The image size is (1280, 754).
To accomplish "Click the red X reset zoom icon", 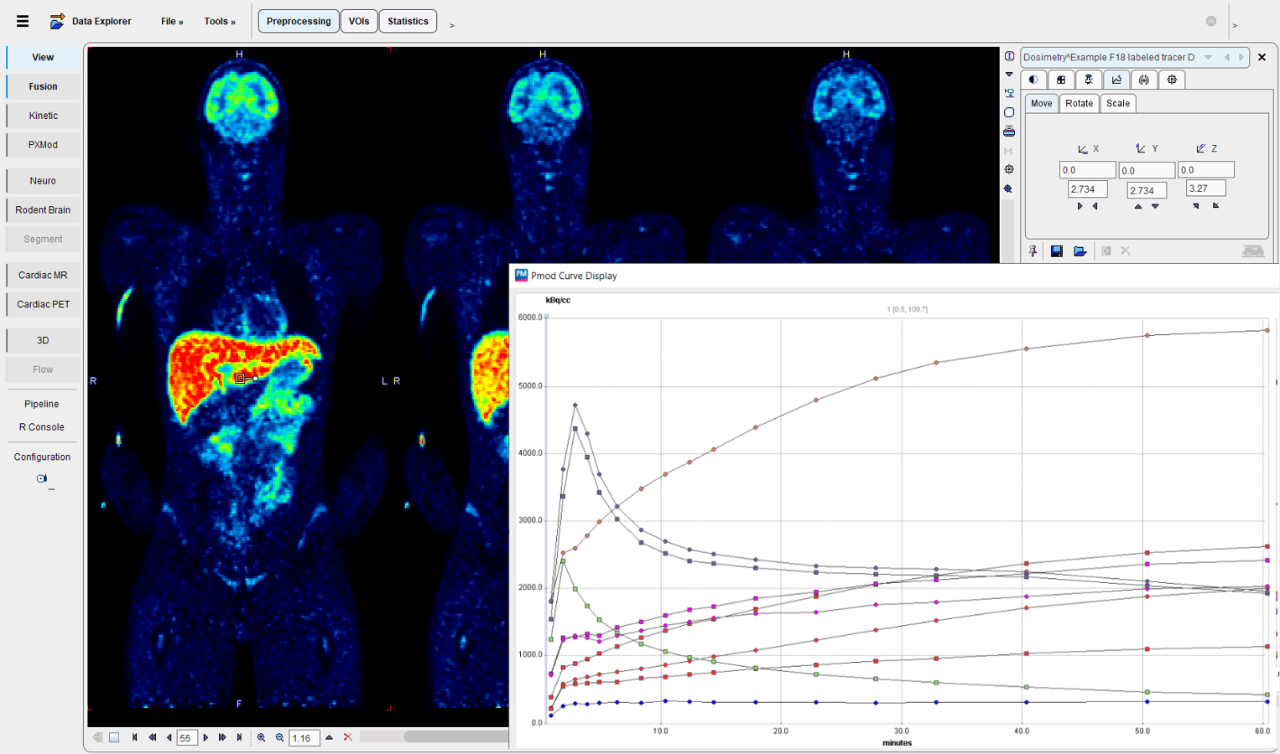I will coord(348,737).
